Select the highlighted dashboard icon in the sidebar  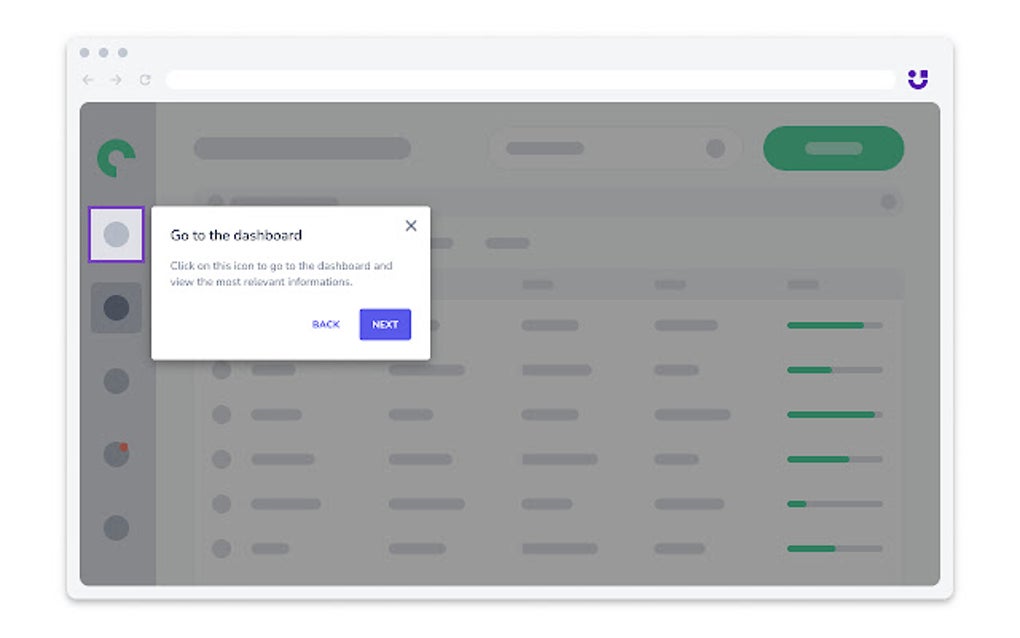[x=115, y=234]
